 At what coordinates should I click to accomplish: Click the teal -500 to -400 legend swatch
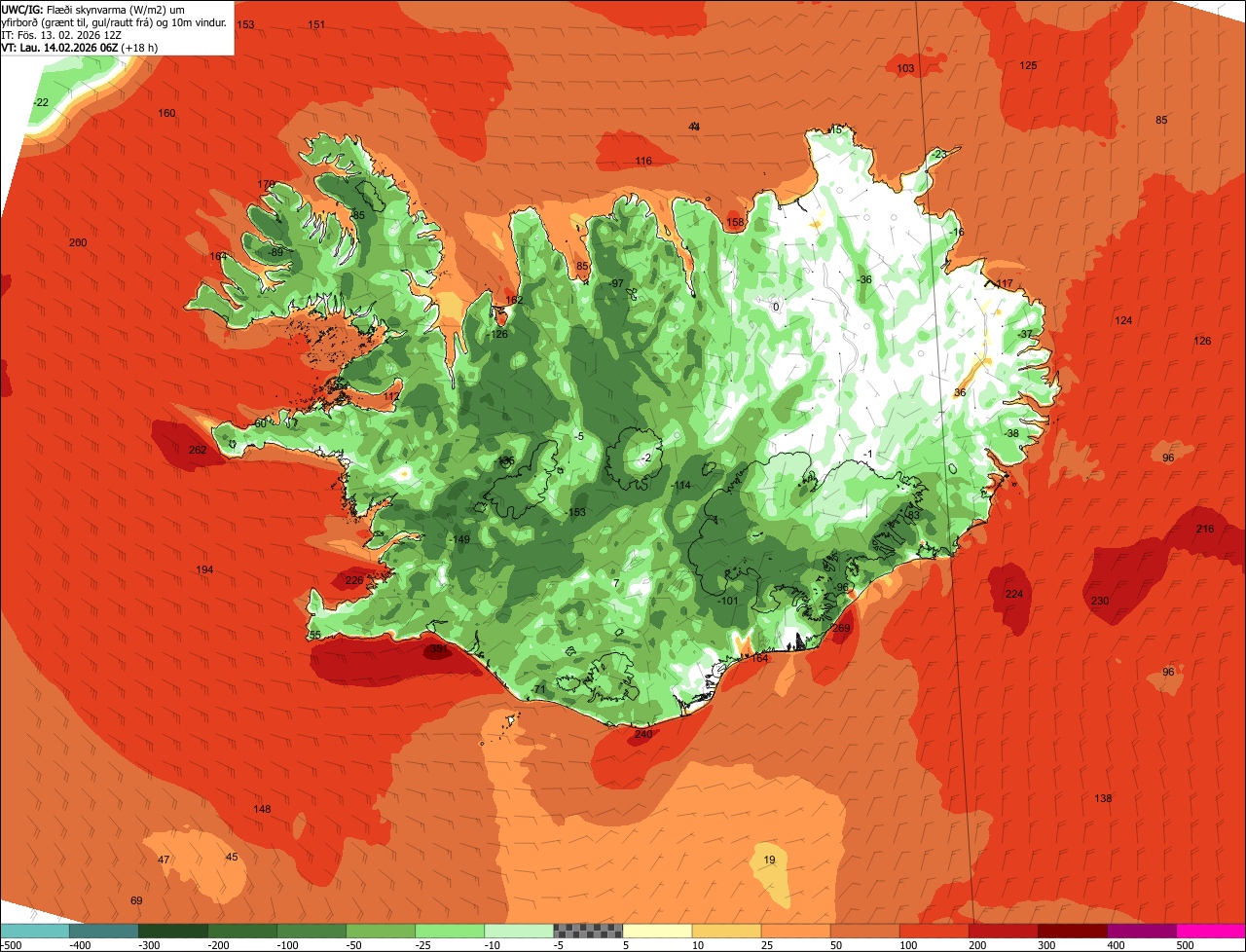(x=34, y=931)
